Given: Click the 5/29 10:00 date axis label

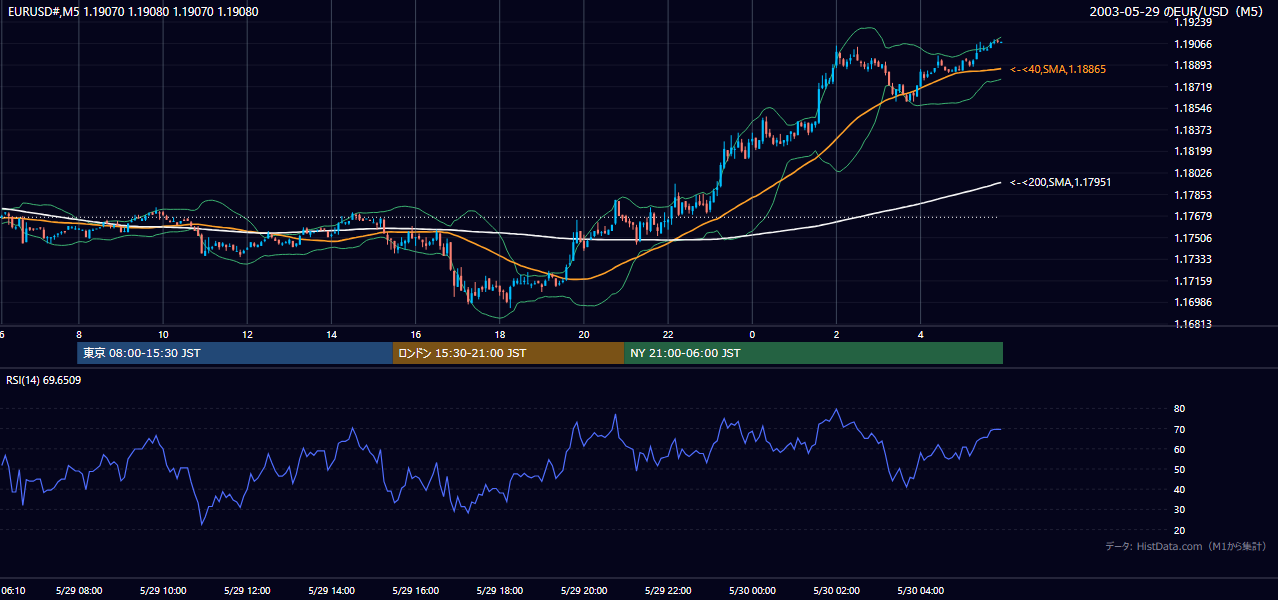Looking at the screenshot, I should tap(163, 591).
